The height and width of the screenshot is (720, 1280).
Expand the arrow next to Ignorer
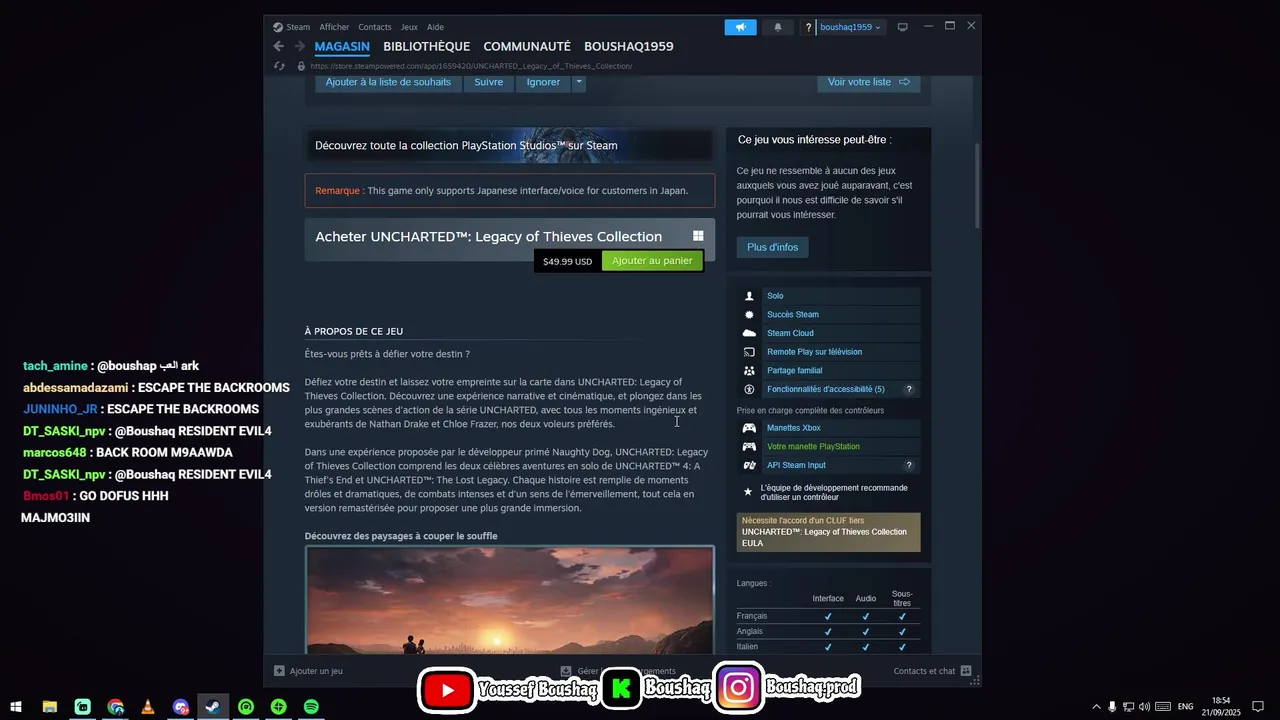click(x=578, y=82)
